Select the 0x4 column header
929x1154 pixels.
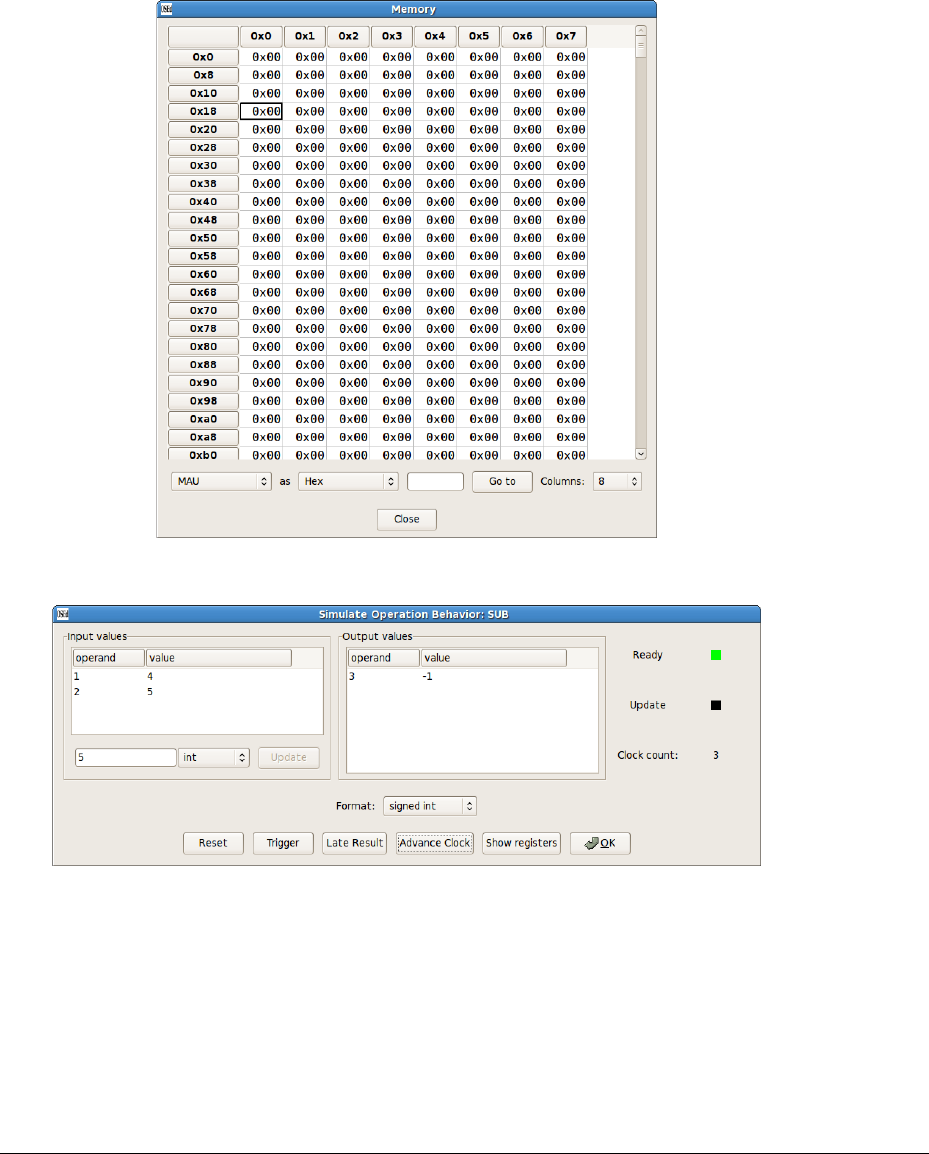coord(435,36)
